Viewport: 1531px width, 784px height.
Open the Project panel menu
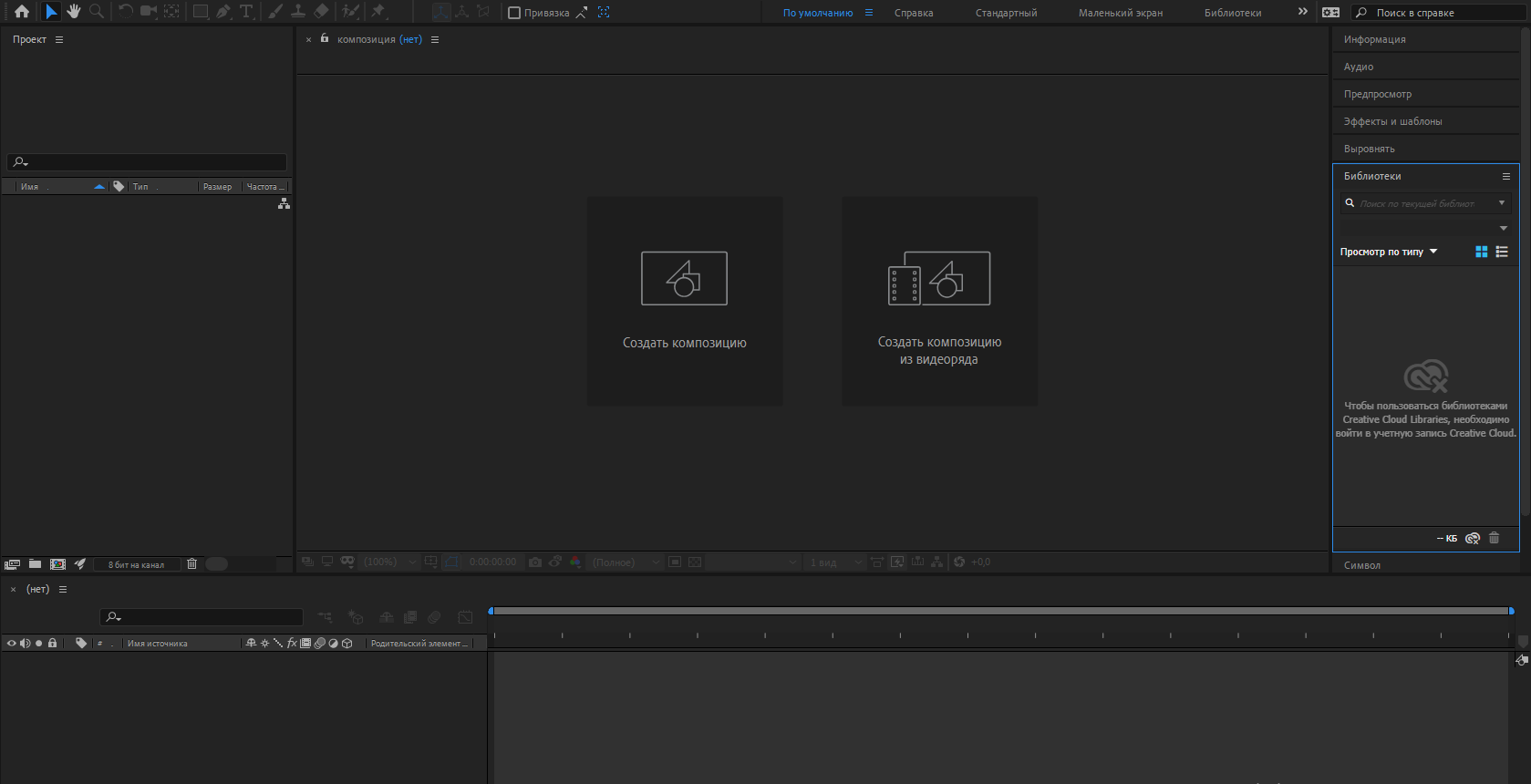(x=59, y=39)
